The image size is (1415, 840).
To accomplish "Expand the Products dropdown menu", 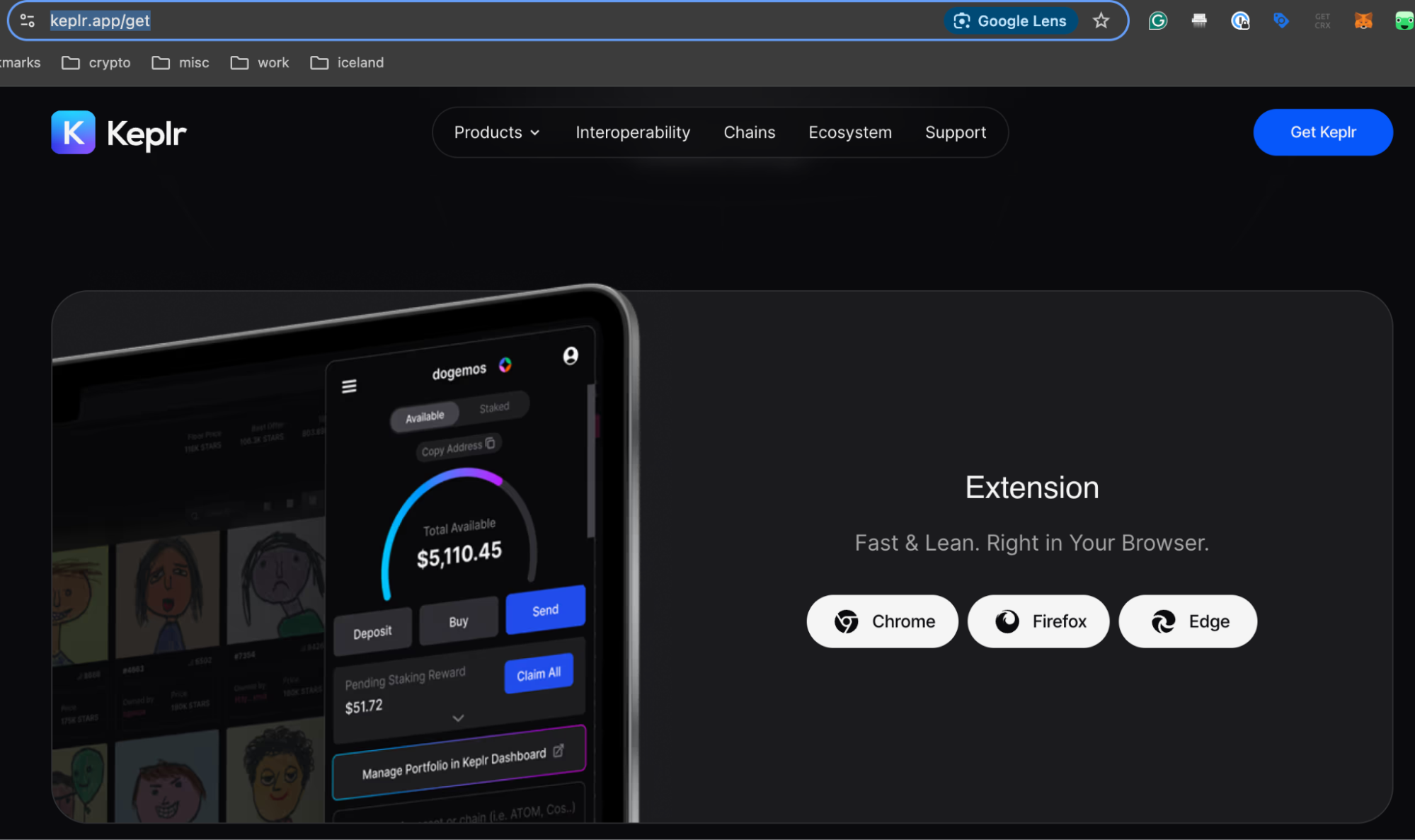I will pos(497,132).
